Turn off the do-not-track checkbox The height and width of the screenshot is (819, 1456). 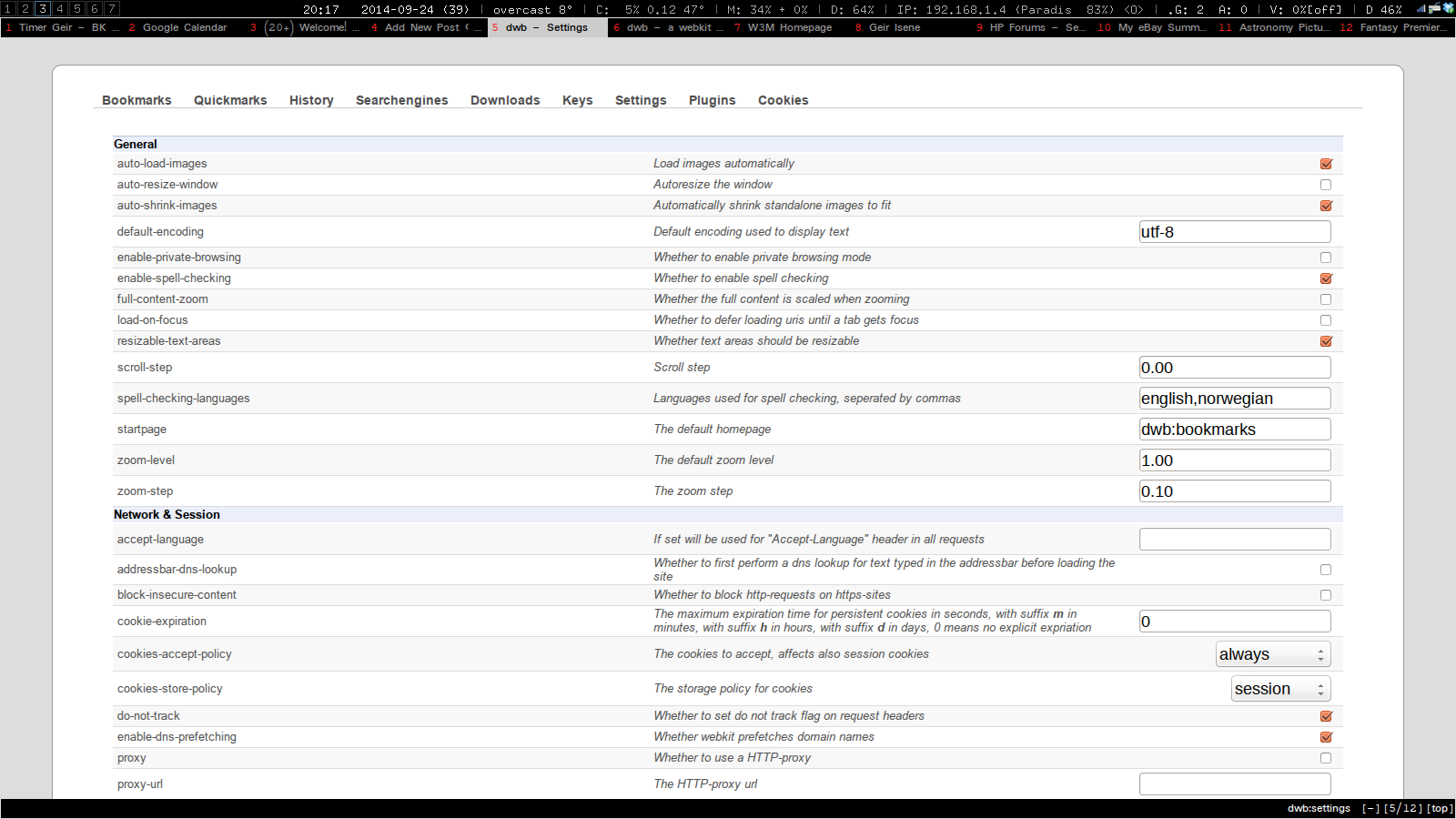pos(1326,716)
